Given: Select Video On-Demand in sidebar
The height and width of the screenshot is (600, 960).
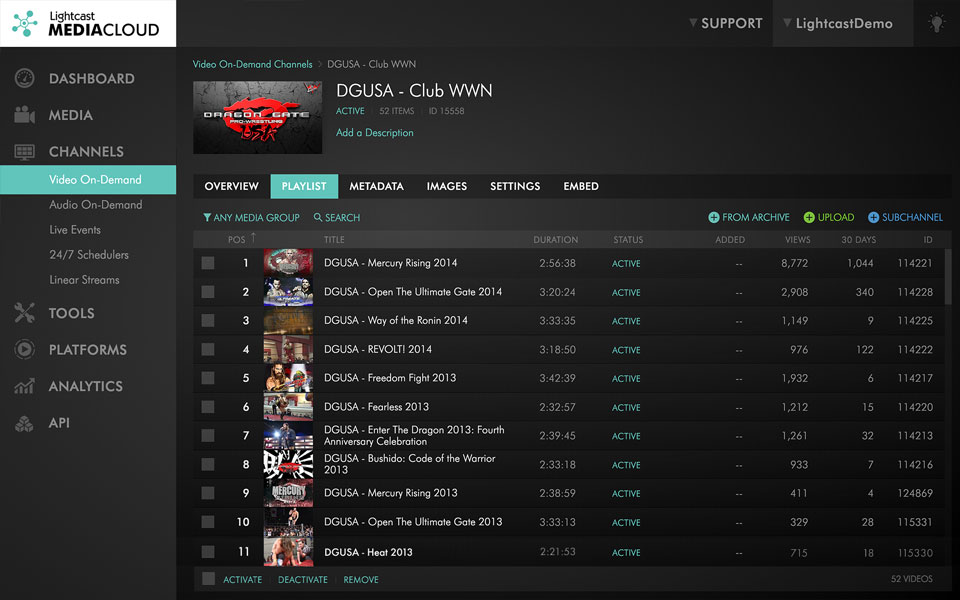Looking at the screenshot, I should pyautogui.click(x=88, y=179).
